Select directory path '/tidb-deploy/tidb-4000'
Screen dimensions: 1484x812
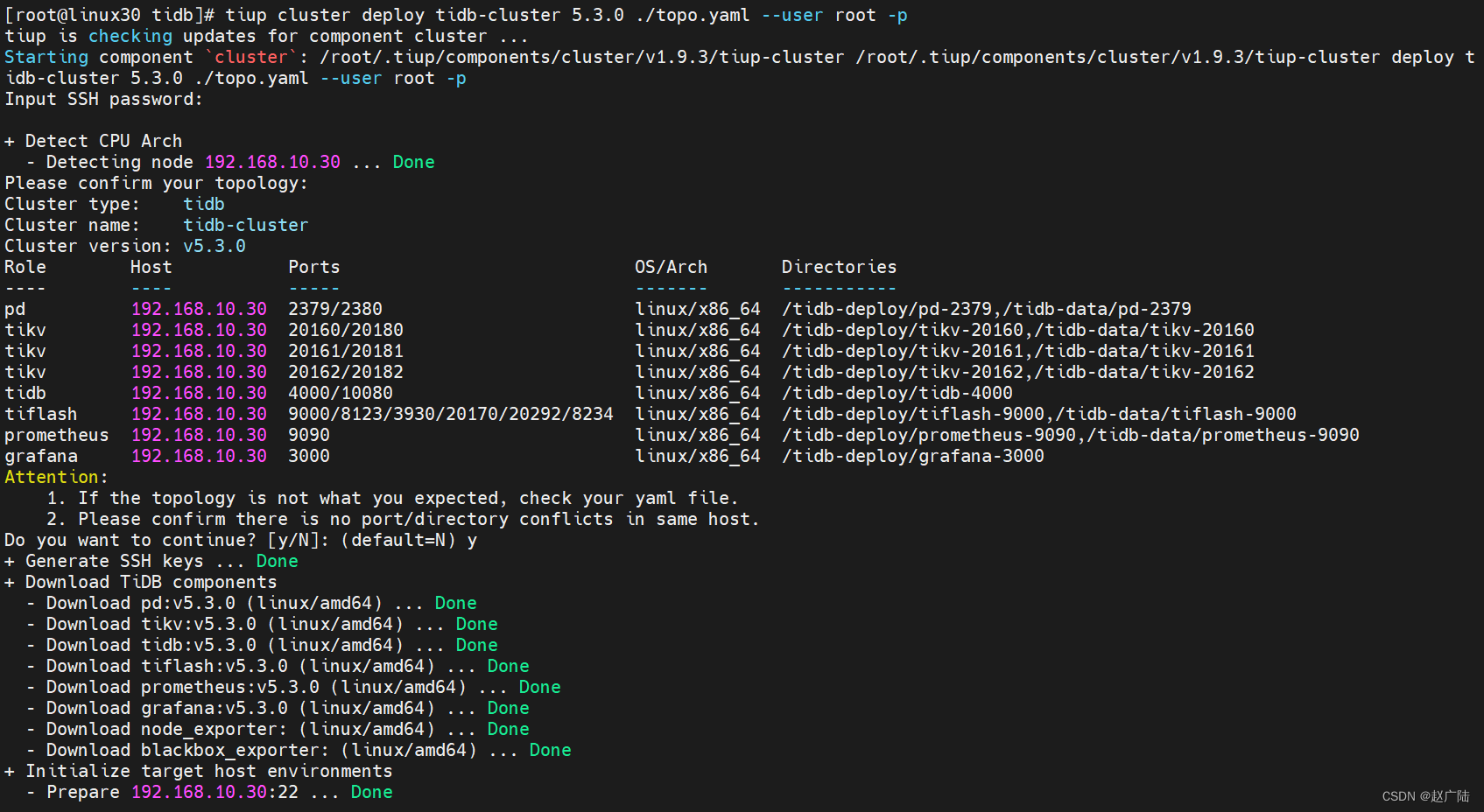[x=897, y=393]
